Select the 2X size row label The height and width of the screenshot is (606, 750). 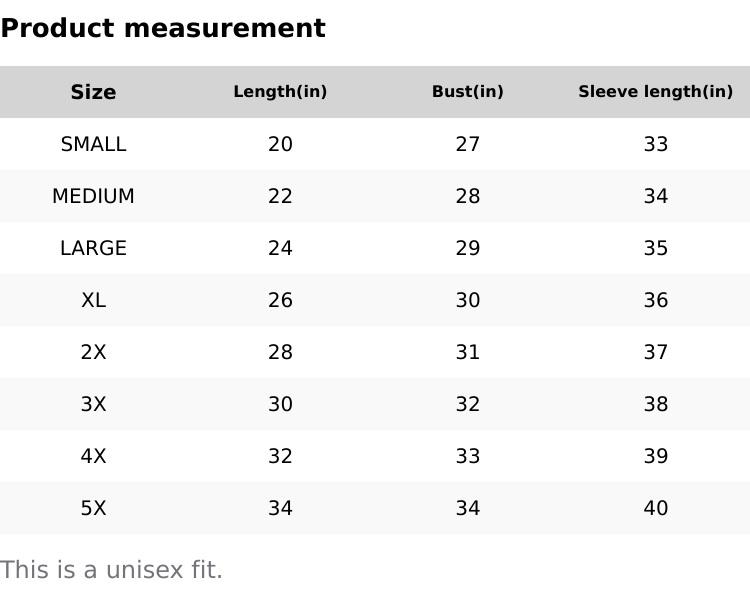(93, 352)
